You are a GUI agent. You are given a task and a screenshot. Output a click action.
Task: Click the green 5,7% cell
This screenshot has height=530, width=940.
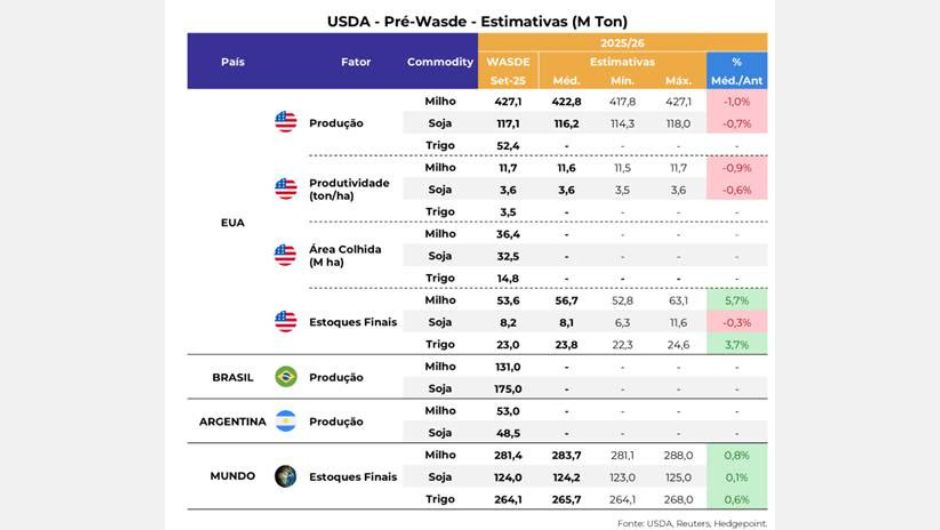click(737, 300)
